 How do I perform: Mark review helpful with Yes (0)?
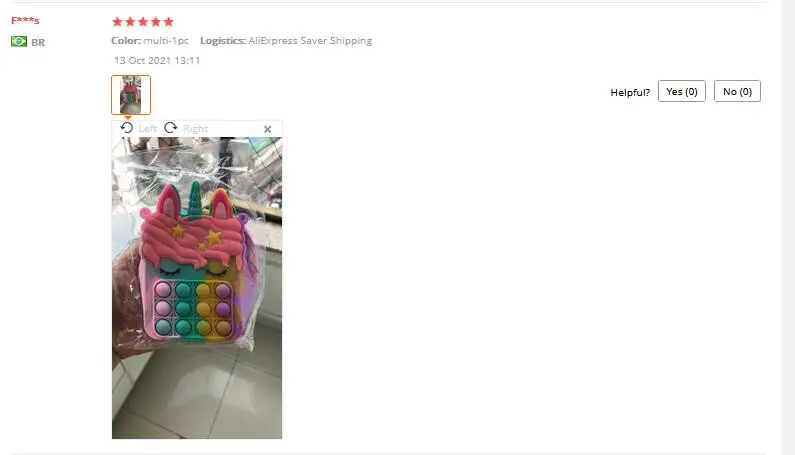(x=681, y=91)
